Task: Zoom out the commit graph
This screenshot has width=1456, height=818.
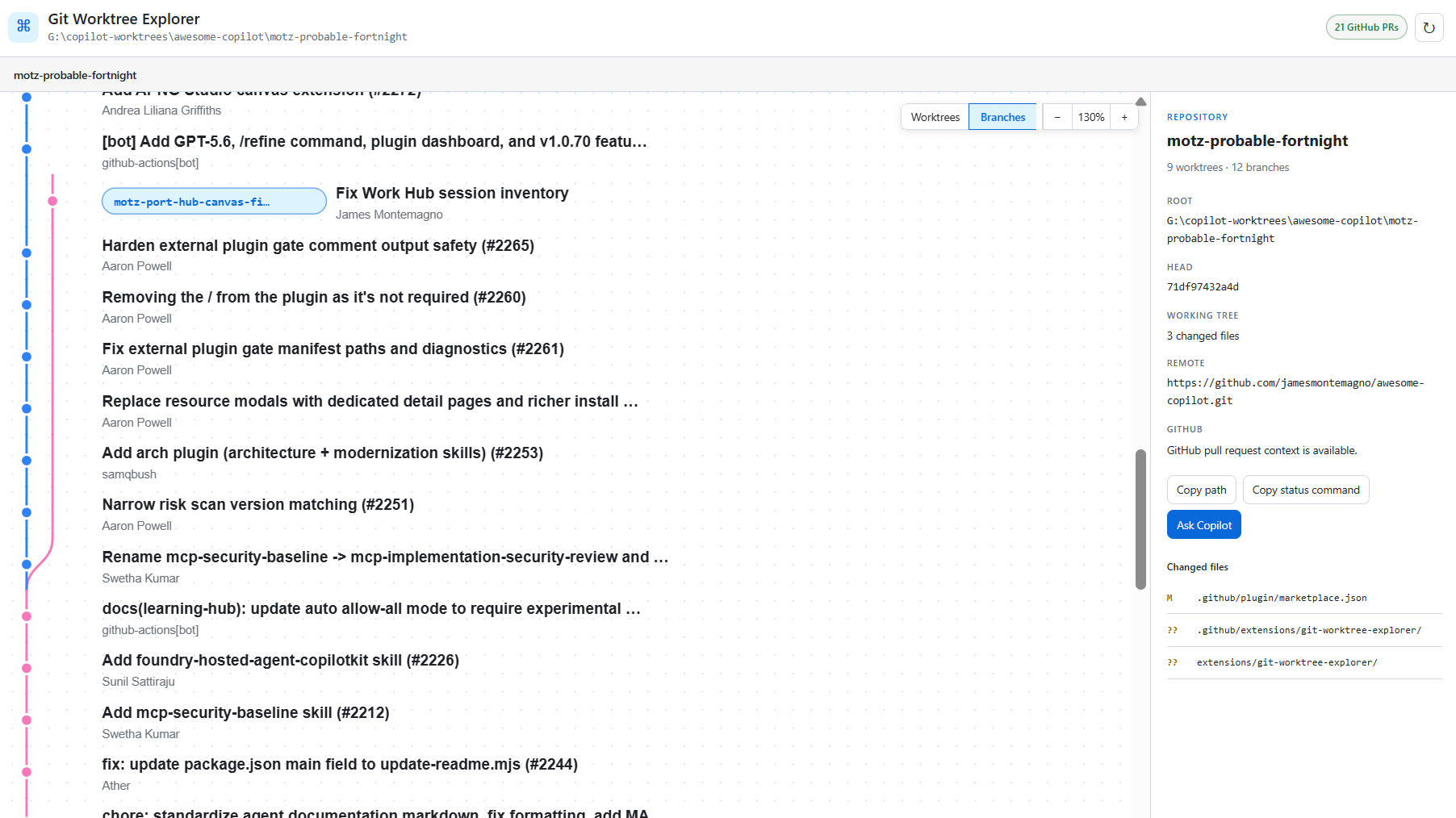Action: coord(1057,117)
